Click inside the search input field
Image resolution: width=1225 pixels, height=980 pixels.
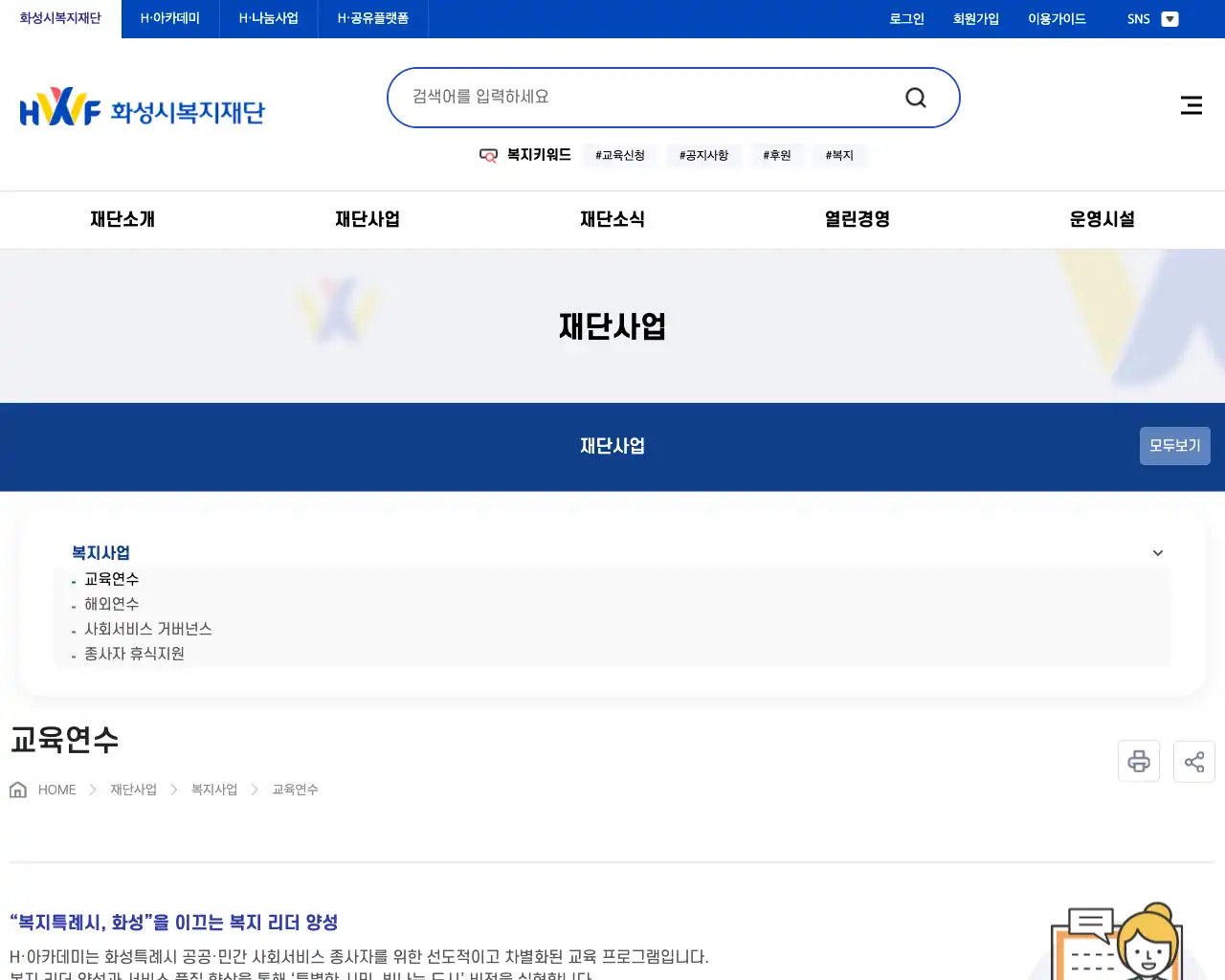(622, 96)
